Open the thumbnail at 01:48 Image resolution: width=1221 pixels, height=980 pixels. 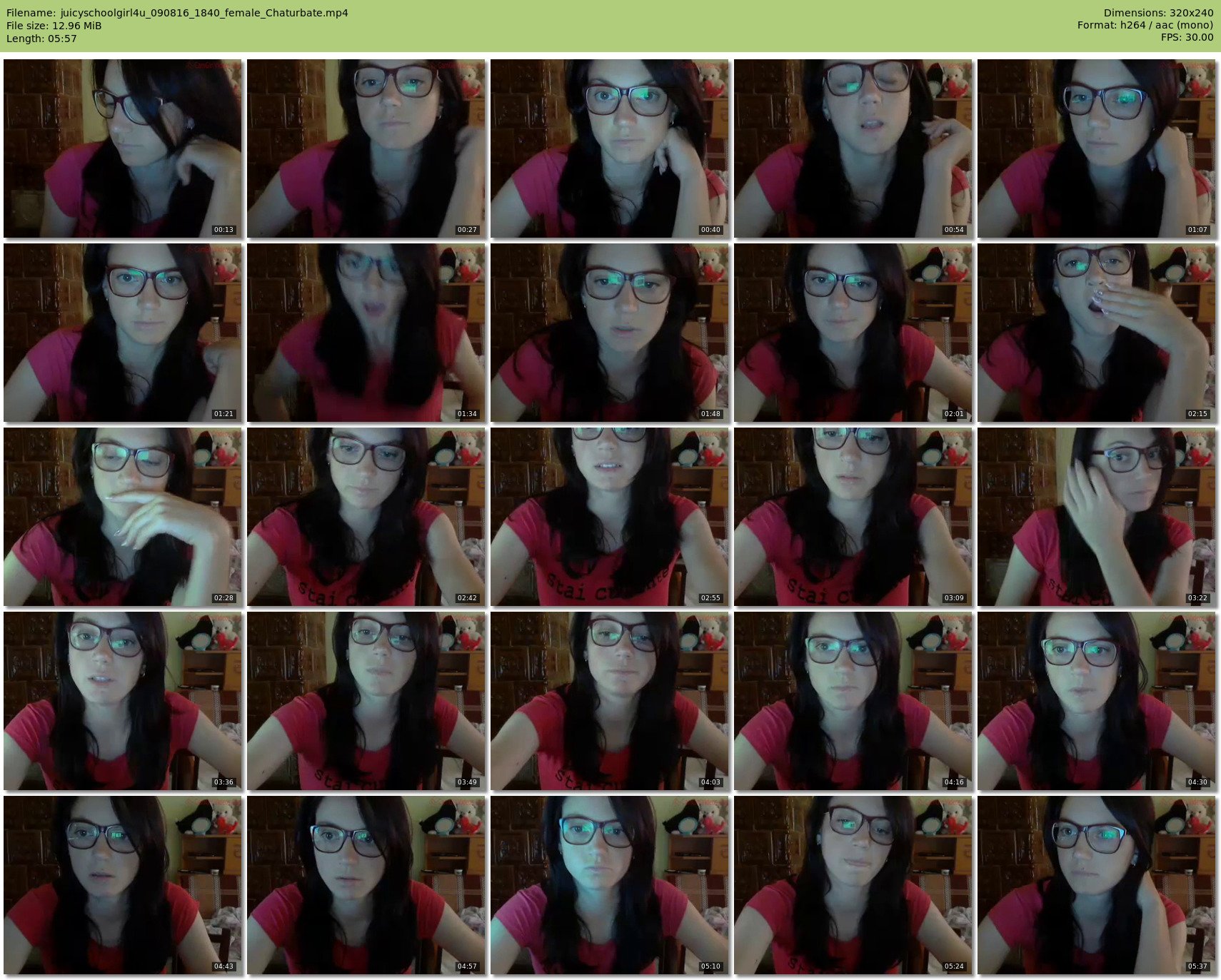(610, 333)
